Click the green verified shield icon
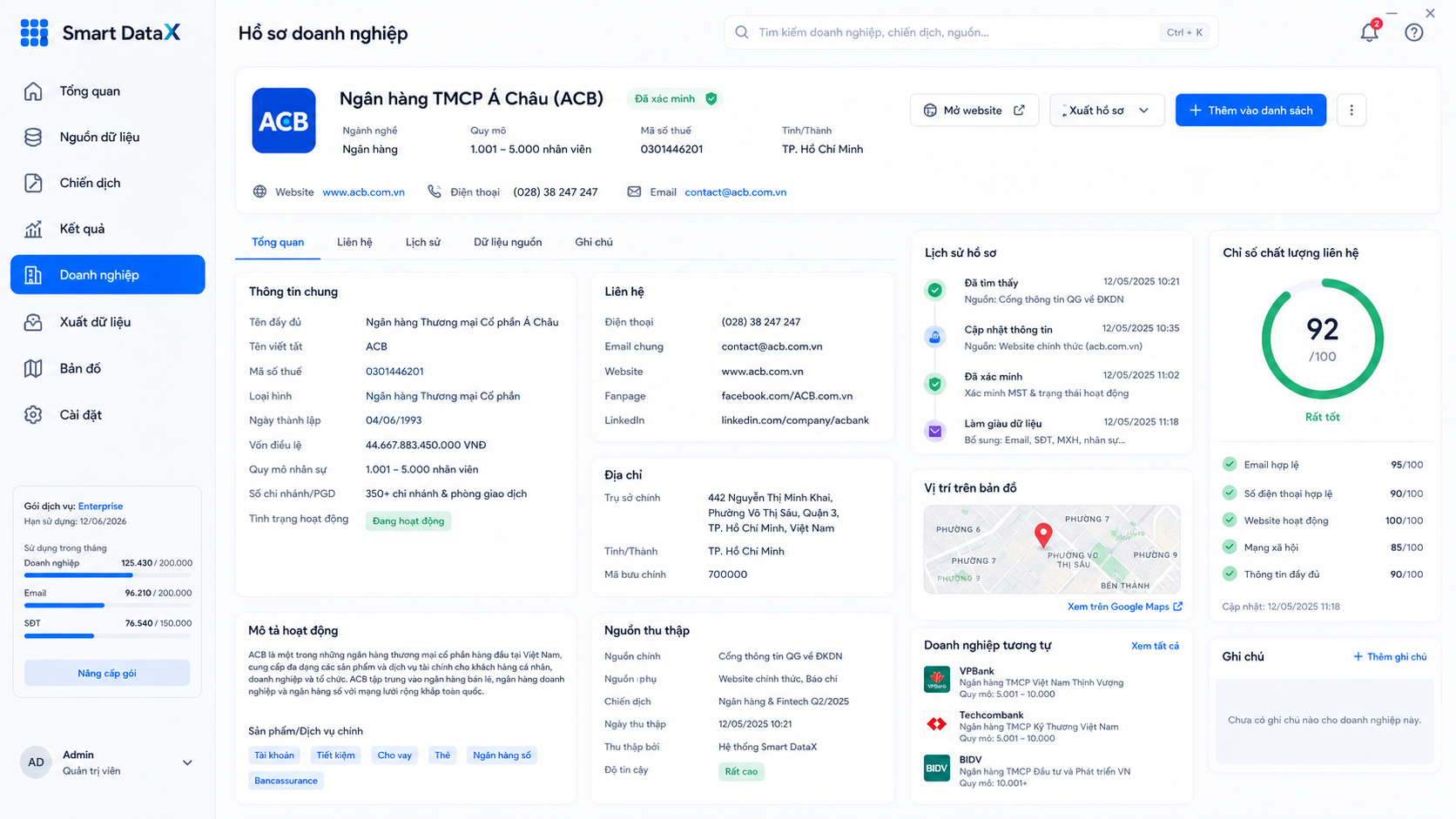Screen dimensions: 1456x819 pyautogui.click(x=711, y=98)
